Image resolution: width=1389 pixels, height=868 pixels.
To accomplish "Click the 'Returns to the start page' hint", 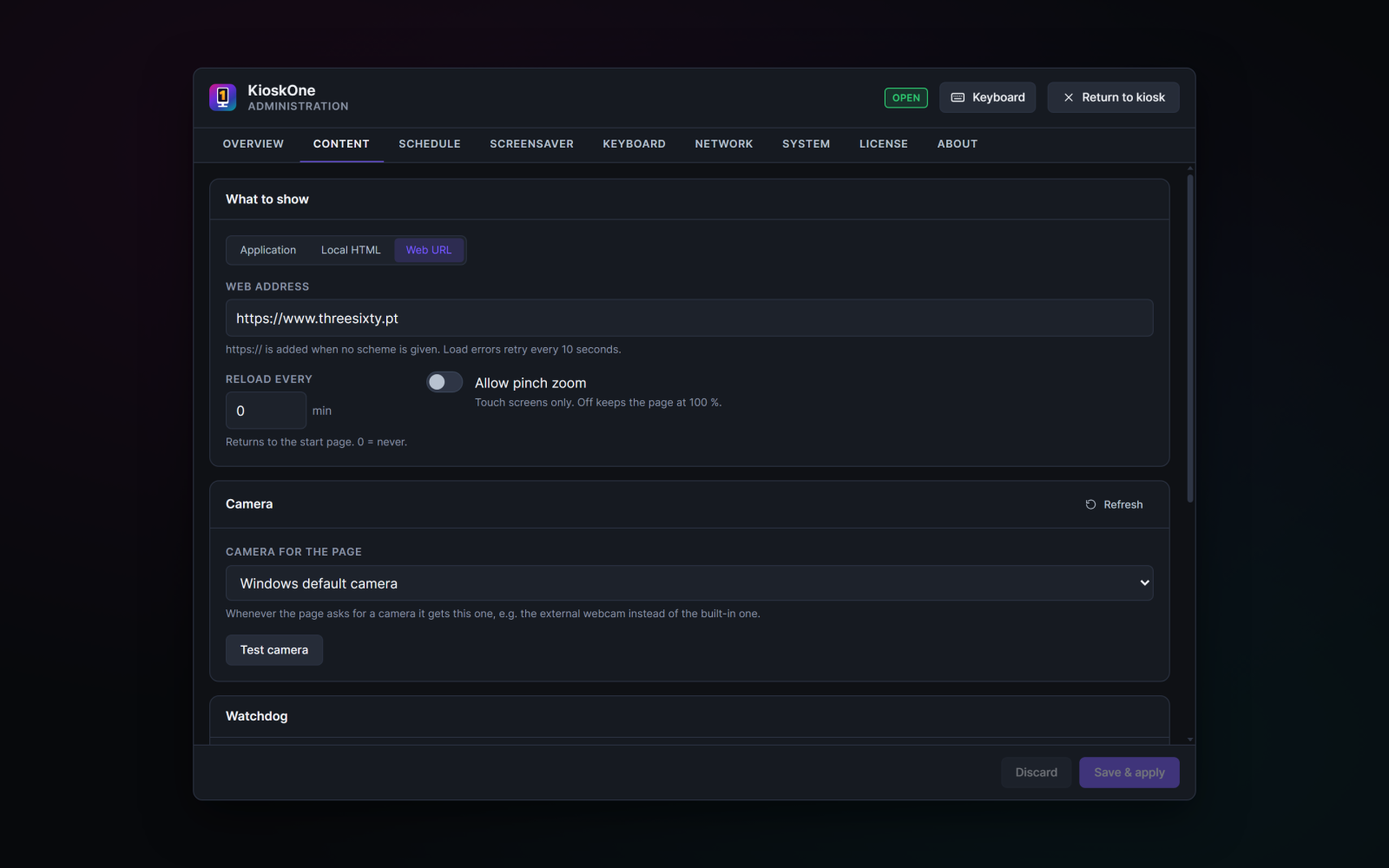I will coord(316,442).
